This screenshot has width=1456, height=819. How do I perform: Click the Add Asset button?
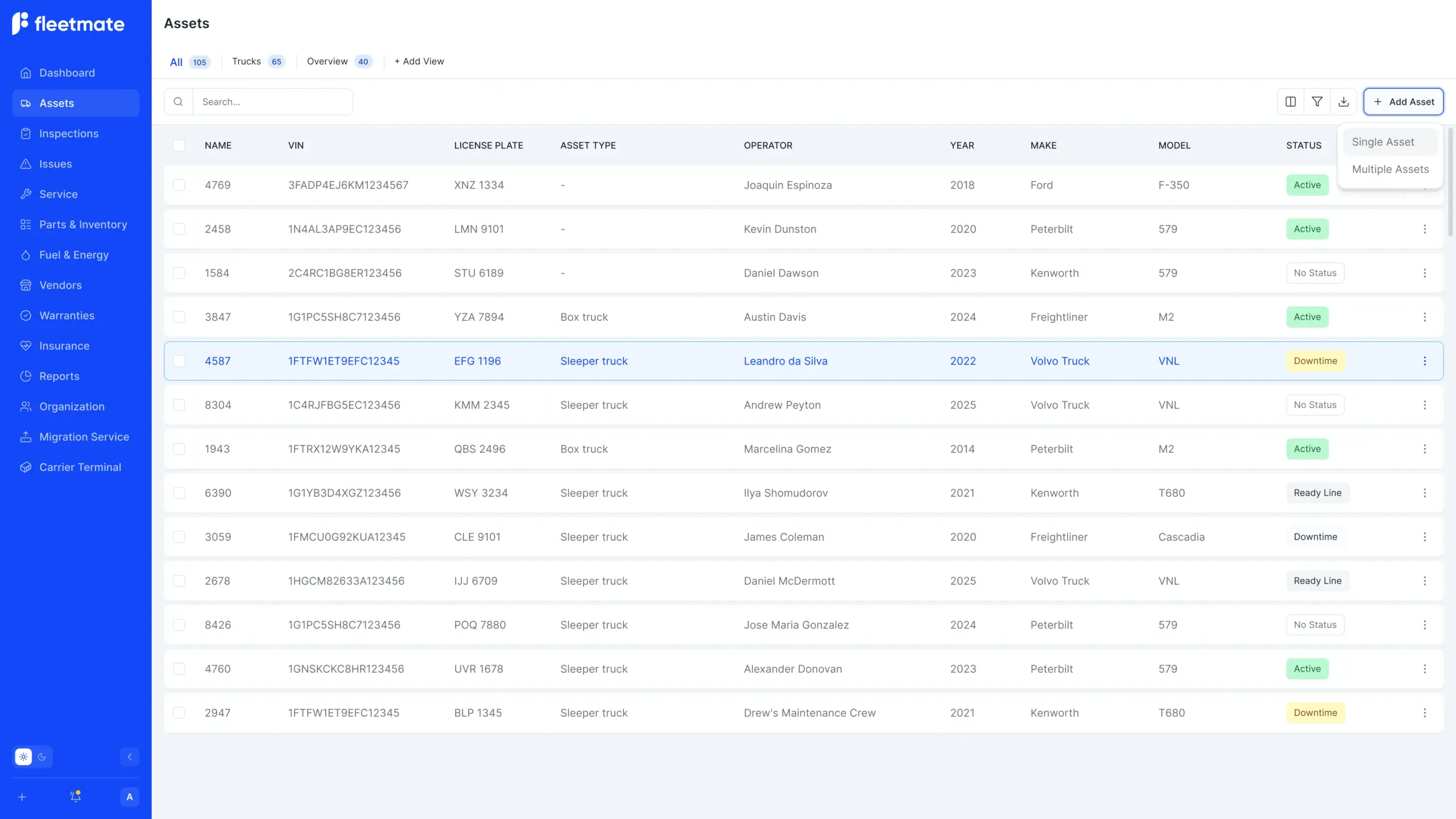coord(1403,102)
